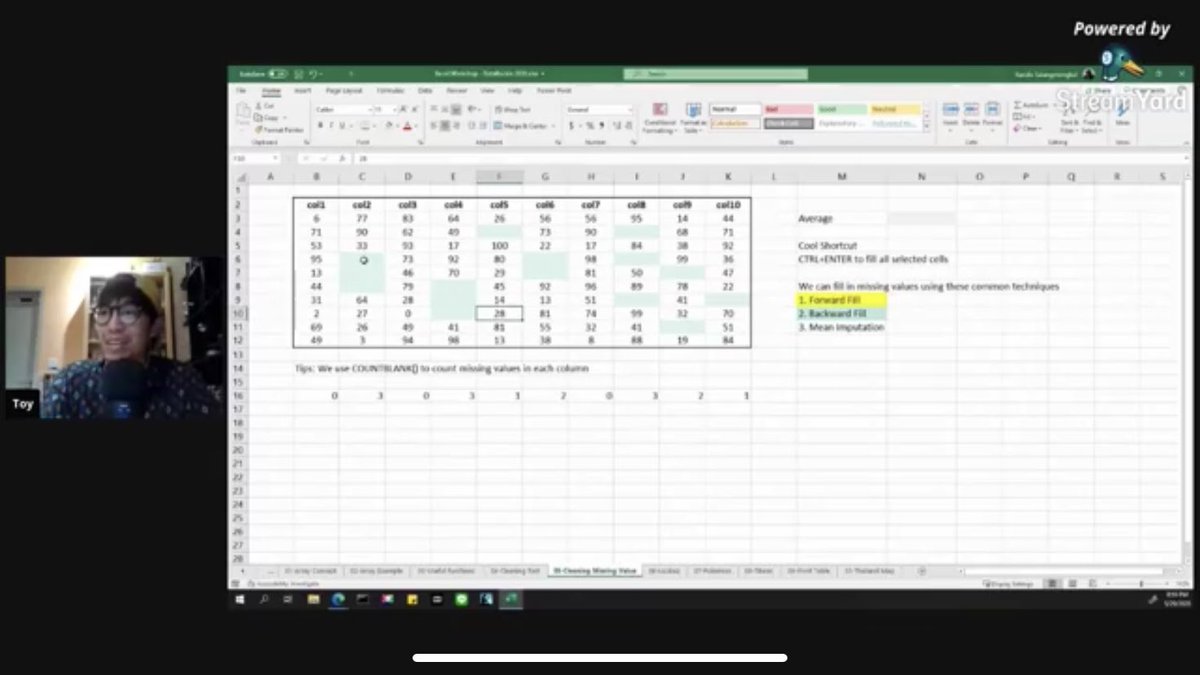This screenshot has height=675, width=1200.
Task: Open the Cleaning Text sheet tab
Action: tap(515, 571)
